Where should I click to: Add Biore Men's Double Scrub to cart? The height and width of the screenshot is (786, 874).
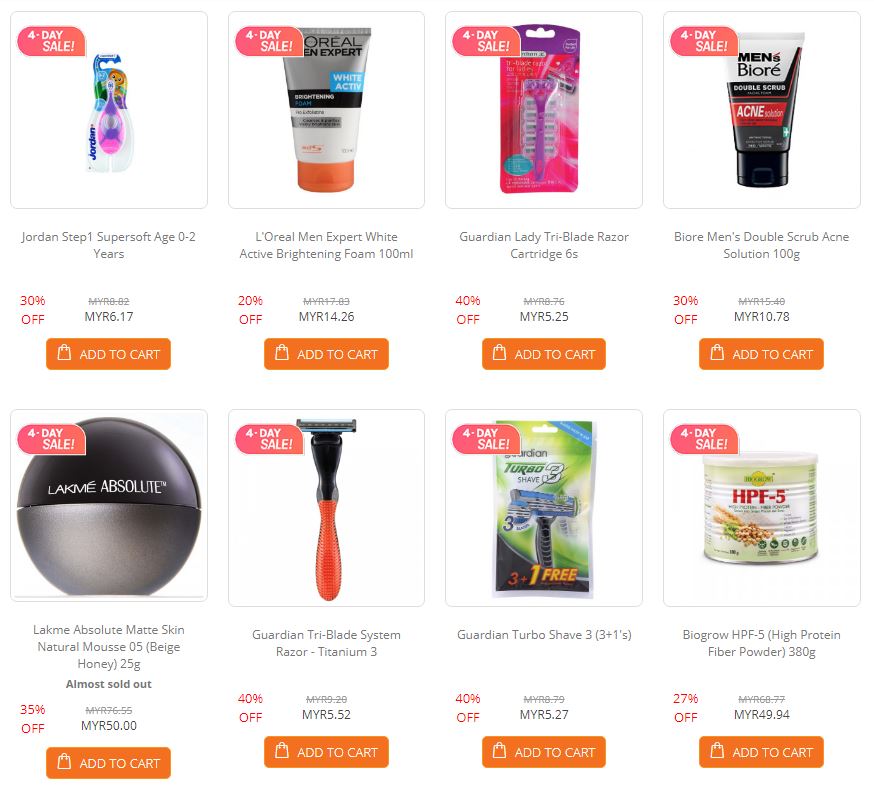[761, 354]
